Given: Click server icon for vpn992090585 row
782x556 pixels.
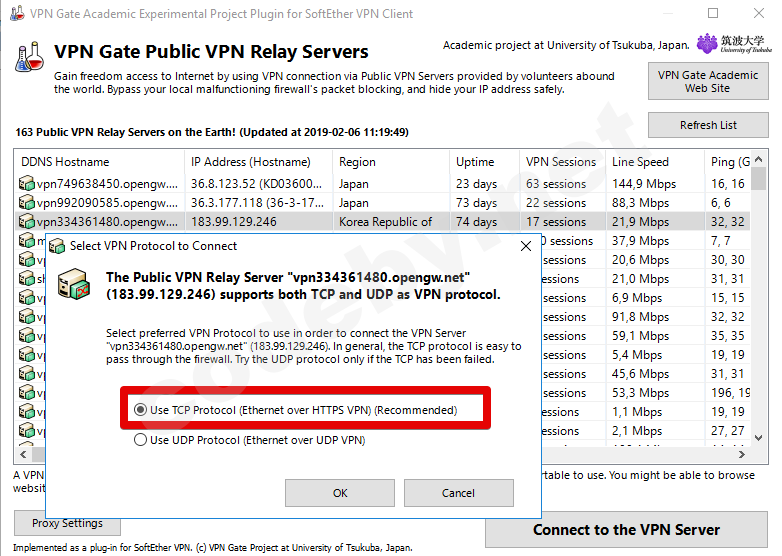Looking at the screenshot, I should pos(26,202).
